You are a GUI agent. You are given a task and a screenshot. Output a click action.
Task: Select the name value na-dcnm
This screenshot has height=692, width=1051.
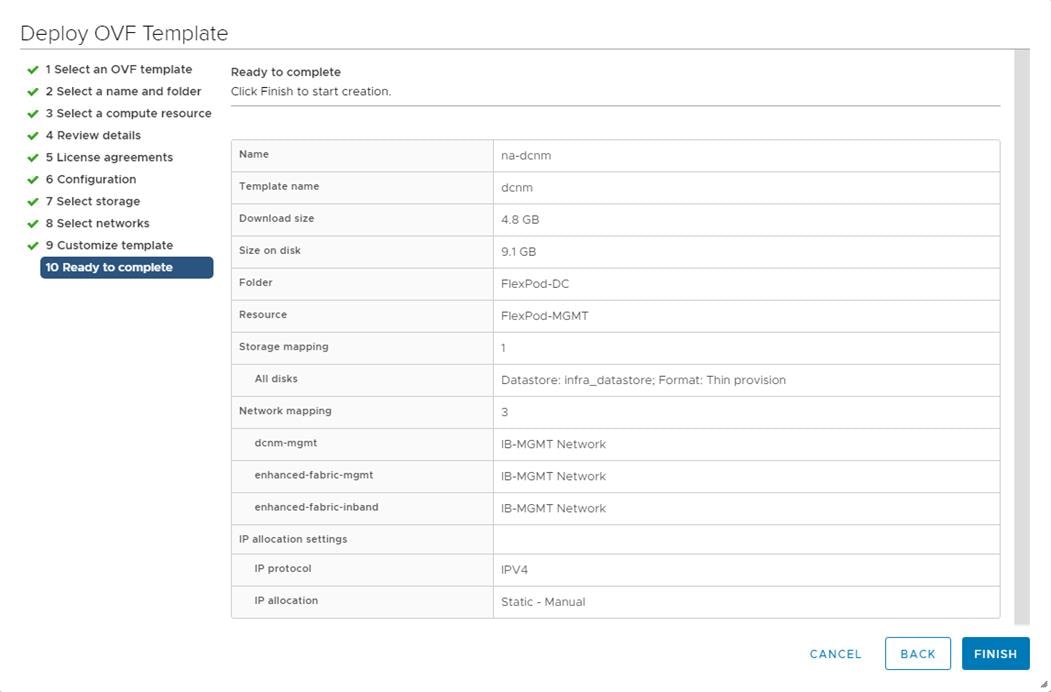click(x=526, y=156)
